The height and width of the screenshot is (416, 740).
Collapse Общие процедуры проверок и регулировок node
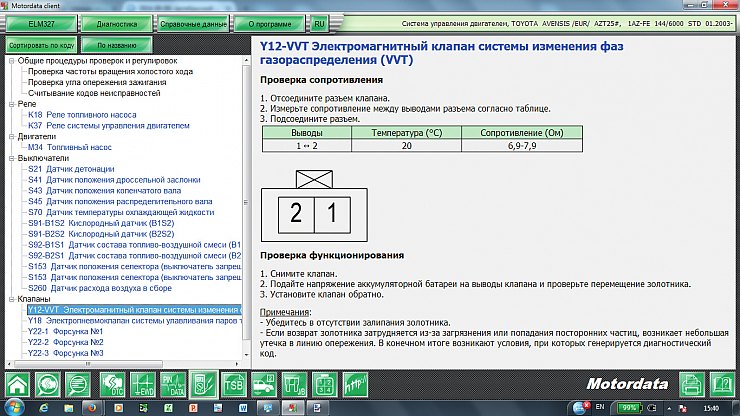click(x=12, y=61)
